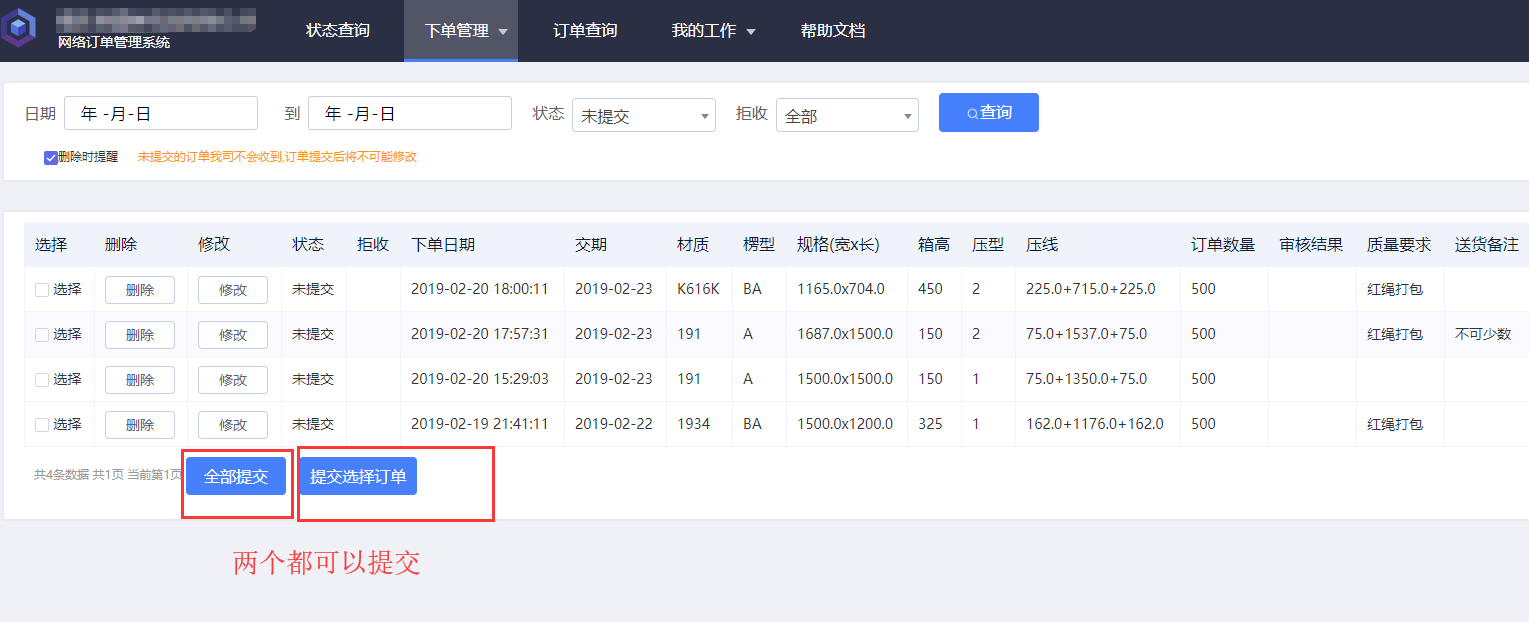Screen dimensions: 1529x622
Task: Toggle the 删除时提醒 checkbox
Action: (x=51, y=158)
